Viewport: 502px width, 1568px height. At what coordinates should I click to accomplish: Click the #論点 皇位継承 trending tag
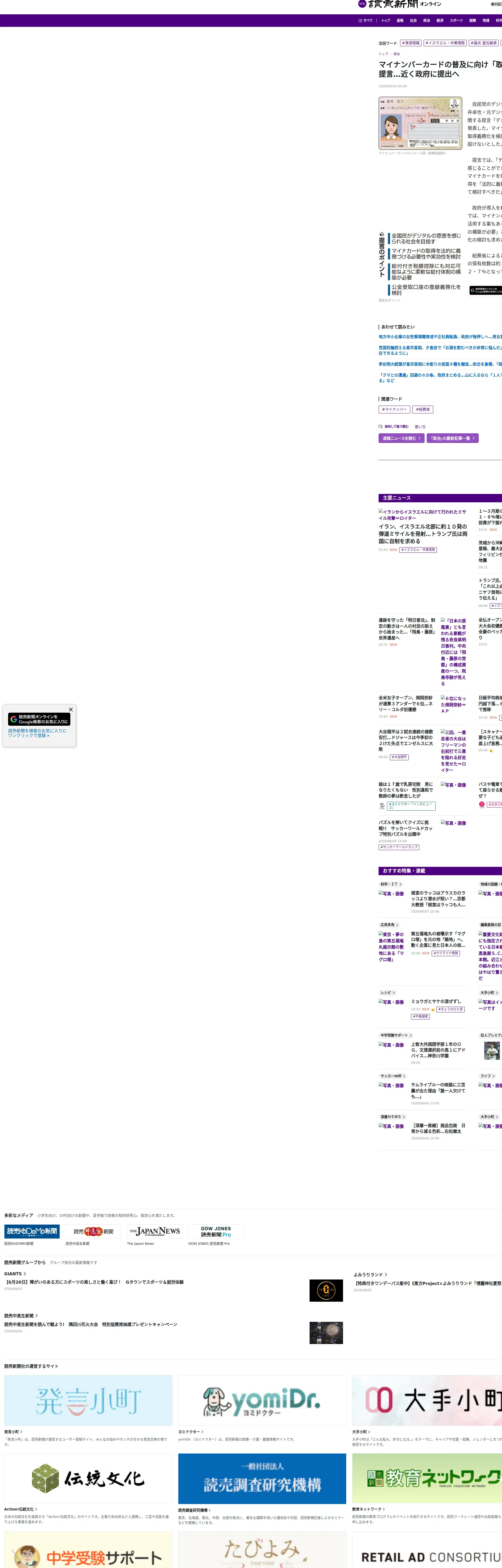(484, 43)
